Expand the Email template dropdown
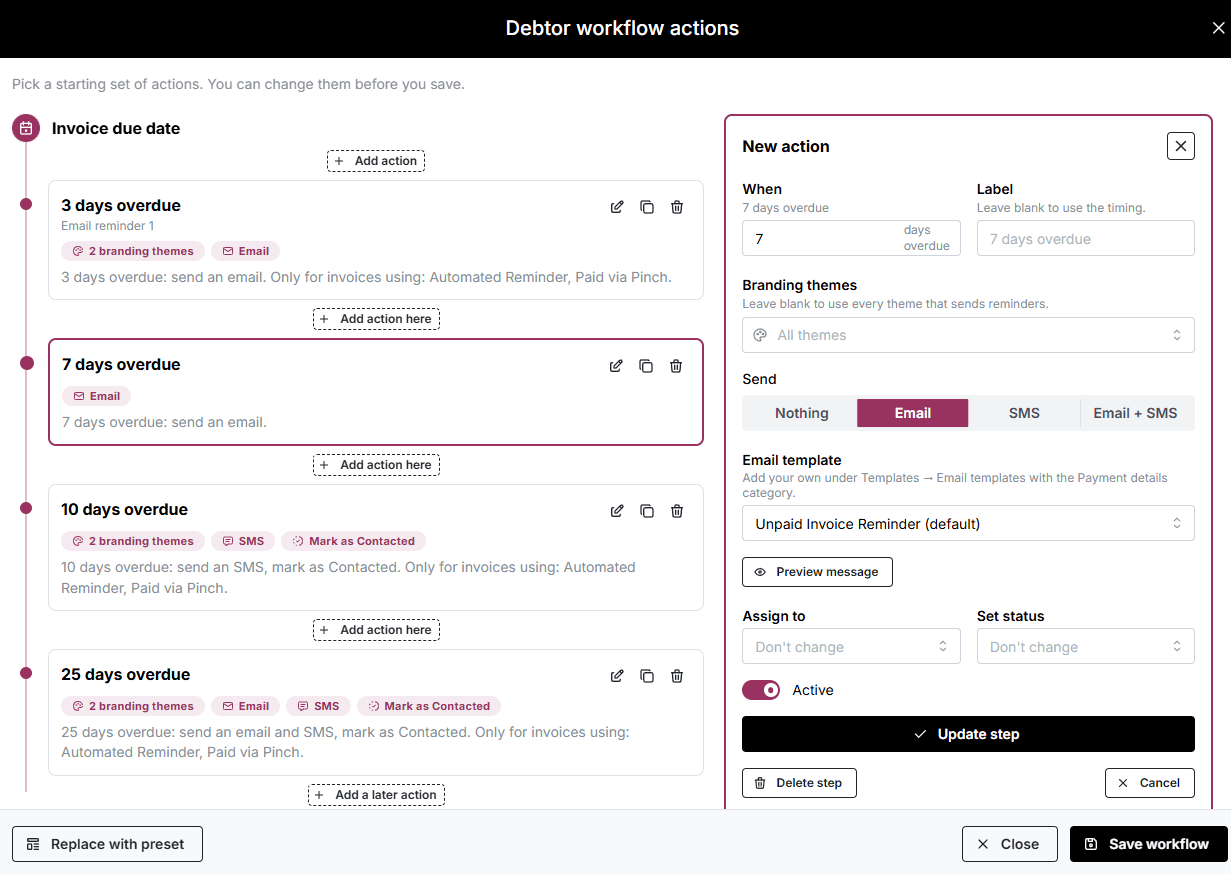The height and width of the screenshot is (874, 1231). coord(968,523)
